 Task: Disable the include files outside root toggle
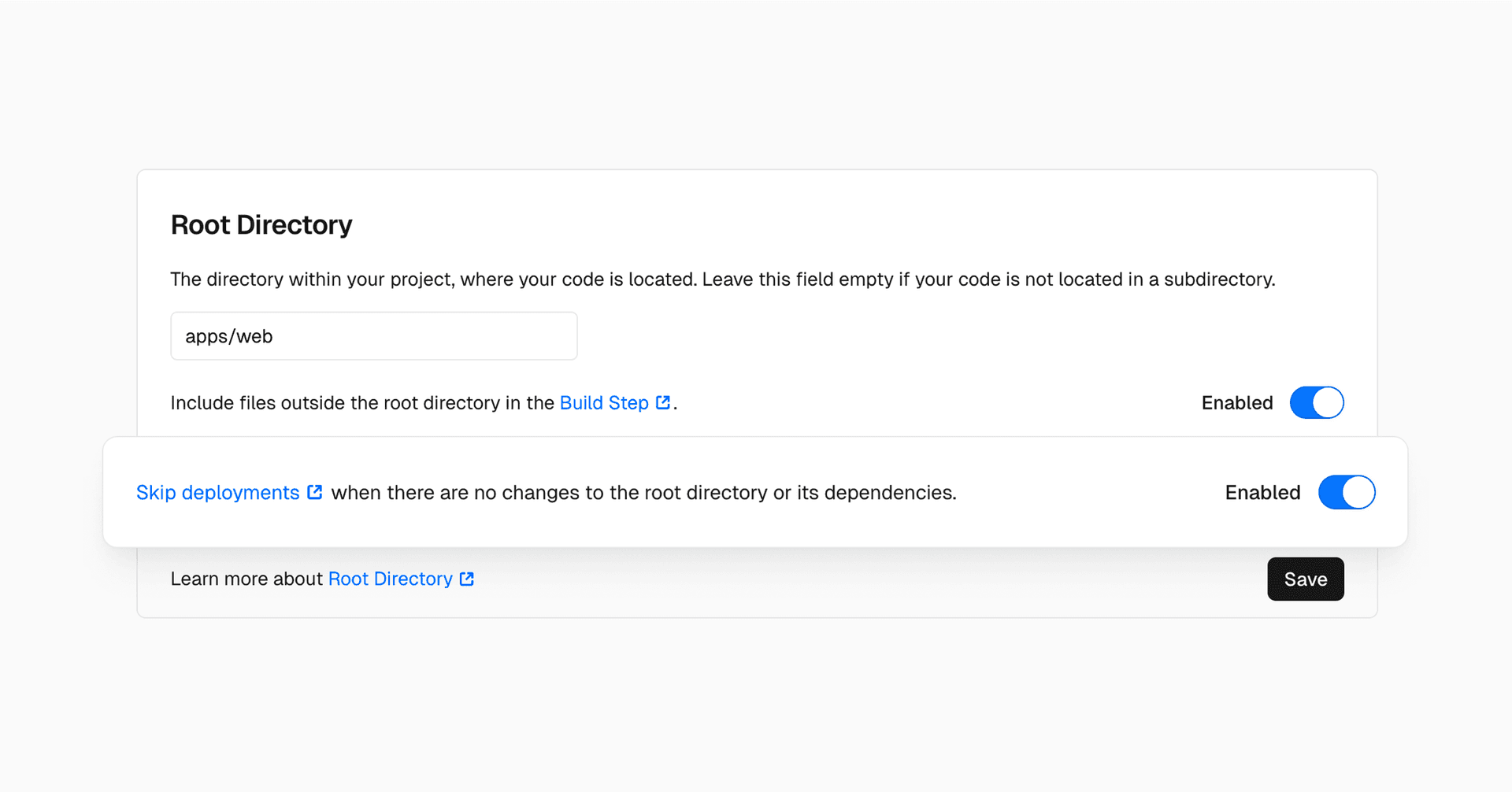(x=1316, y=402)
